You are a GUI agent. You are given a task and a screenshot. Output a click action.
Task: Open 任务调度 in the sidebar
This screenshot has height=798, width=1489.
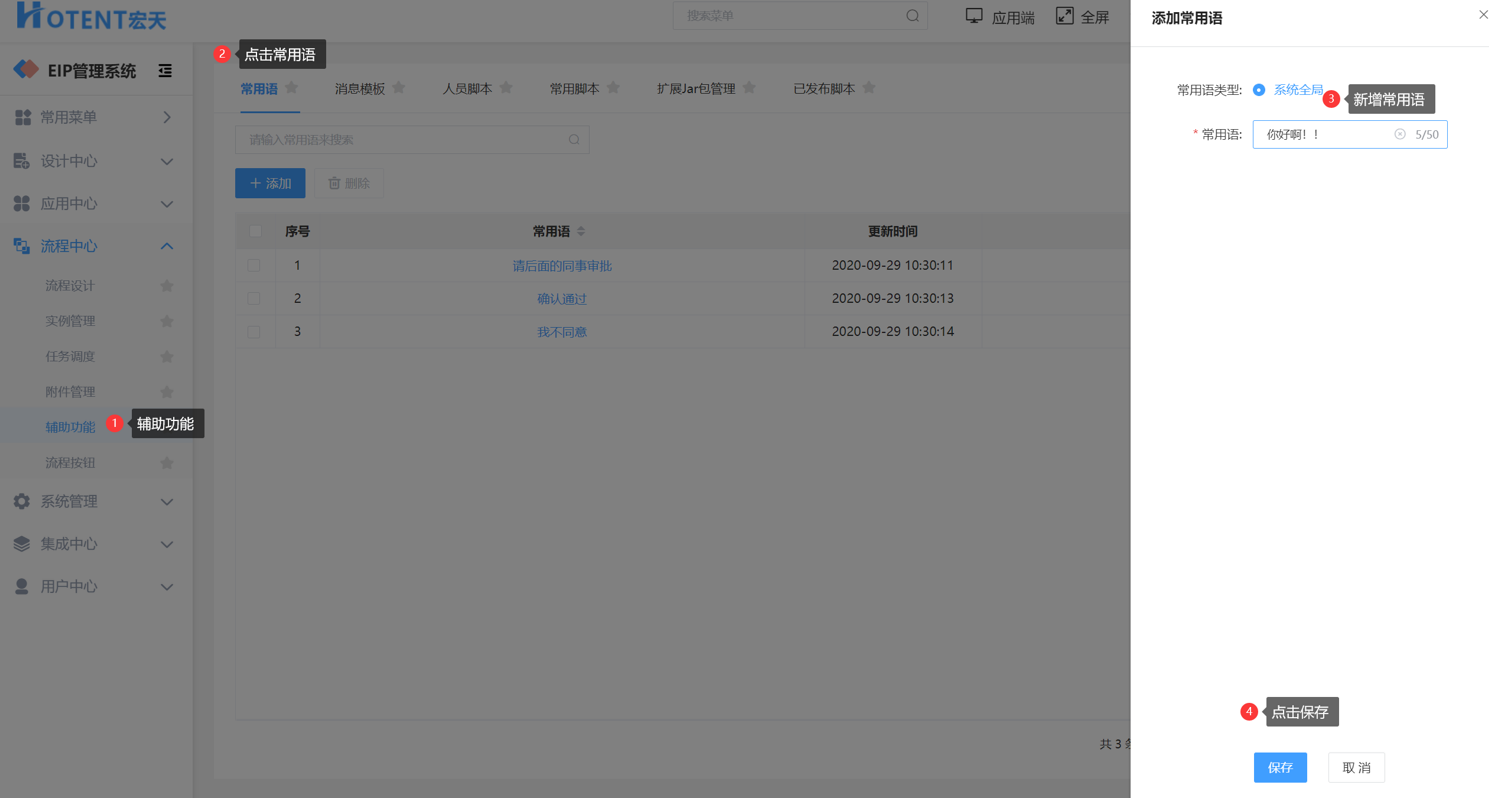coord(70,357)
